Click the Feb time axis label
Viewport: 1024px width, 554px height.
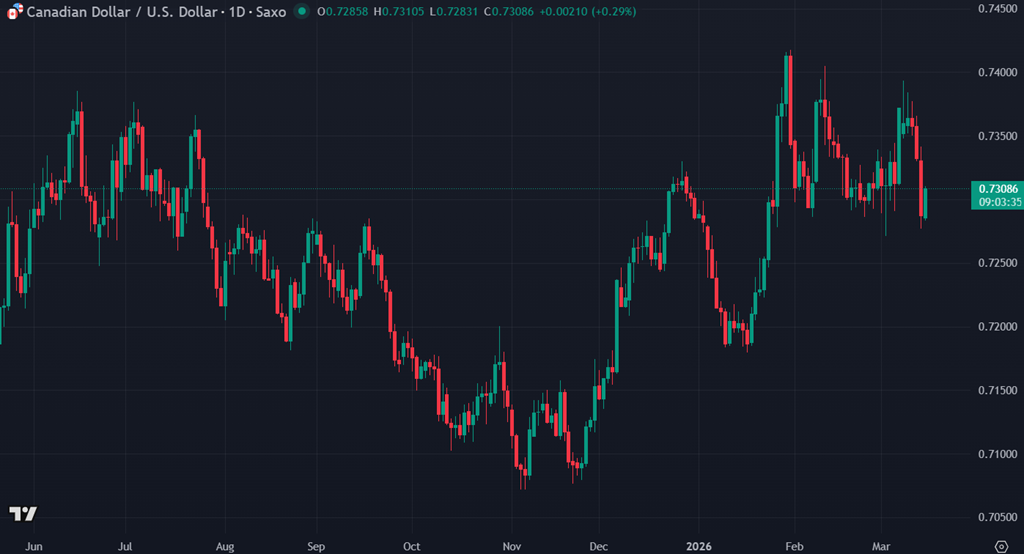click(x=793, y=547)
